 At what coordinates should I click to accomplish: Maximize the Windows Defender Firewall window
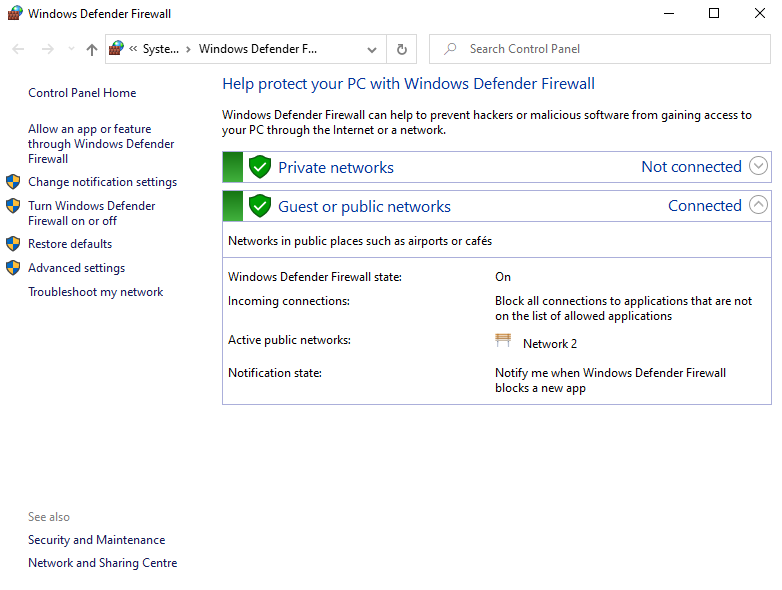[714, 13]
